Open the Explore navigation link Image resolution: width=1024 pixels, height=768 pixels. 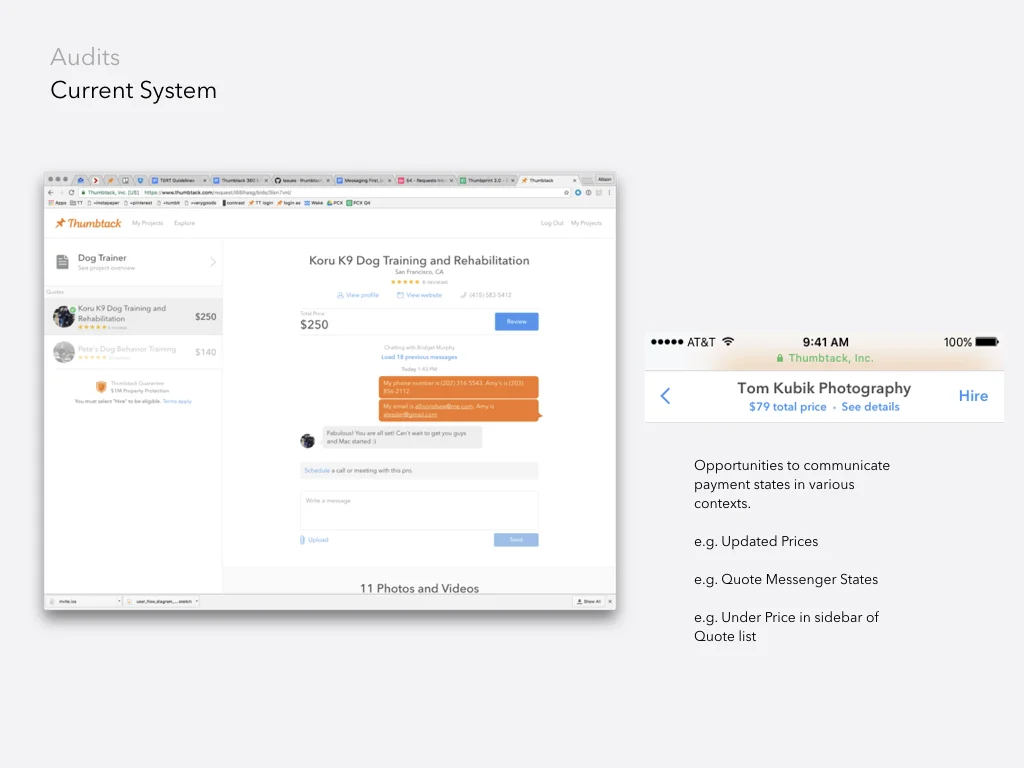coord(184,223)
